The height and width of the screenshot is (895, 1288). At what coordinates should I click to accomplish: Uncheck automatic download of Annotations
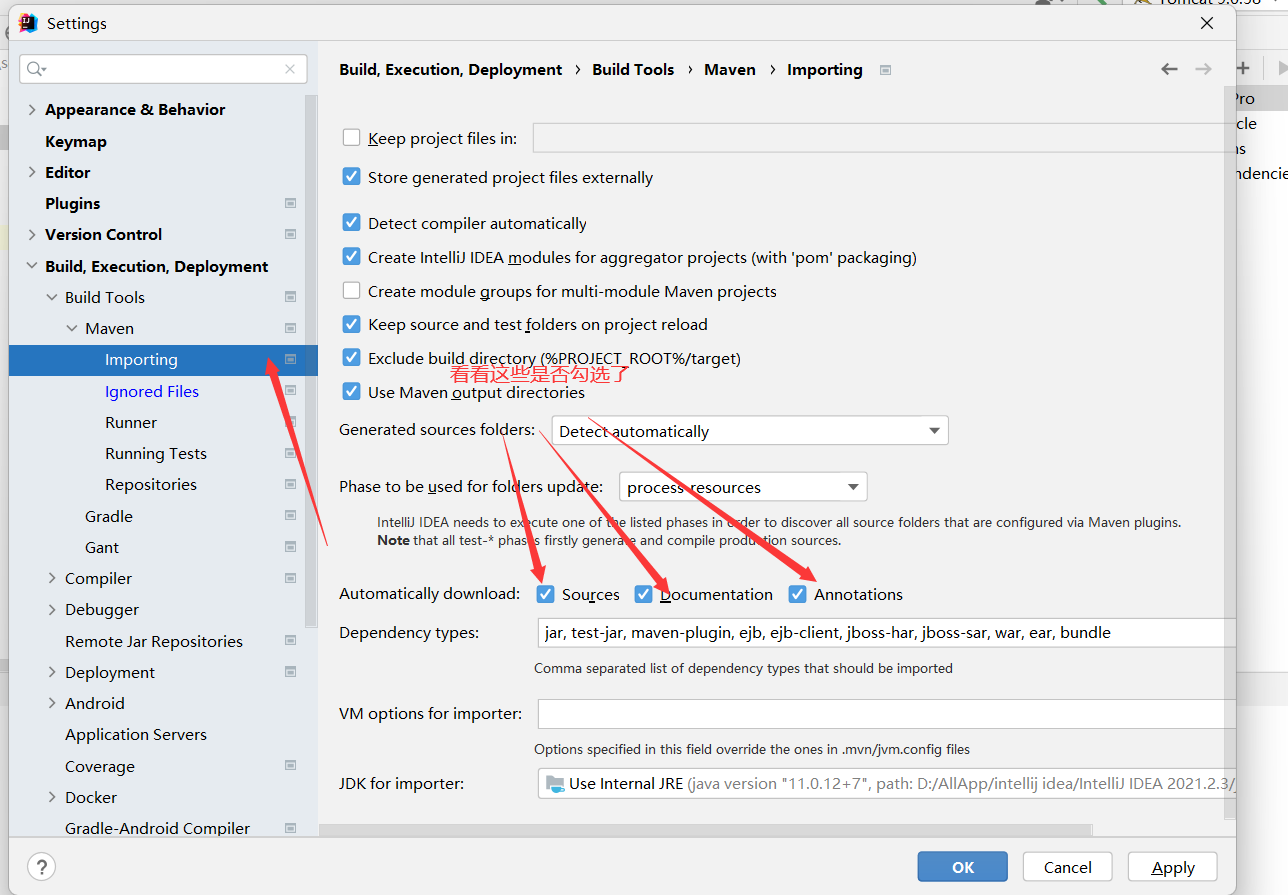click(797, 594)
